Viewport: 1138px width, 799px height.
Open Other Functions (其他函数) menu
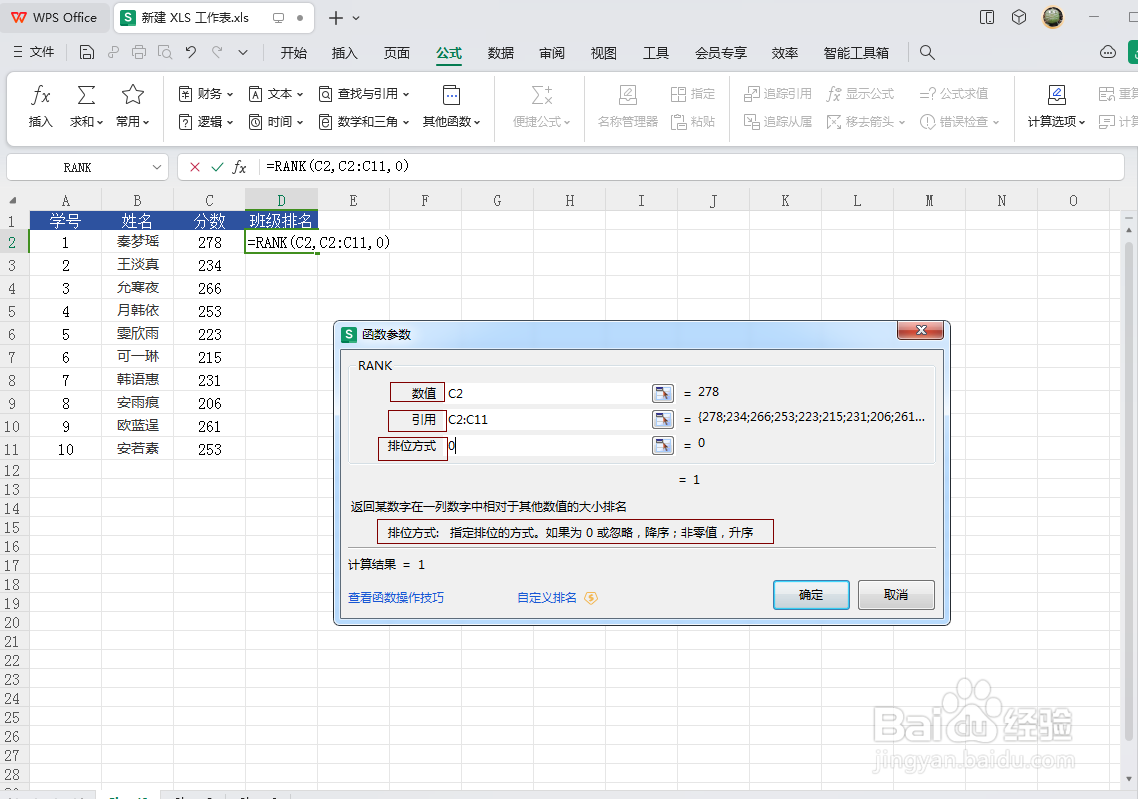pyautogui.click(x=451, y=105)
